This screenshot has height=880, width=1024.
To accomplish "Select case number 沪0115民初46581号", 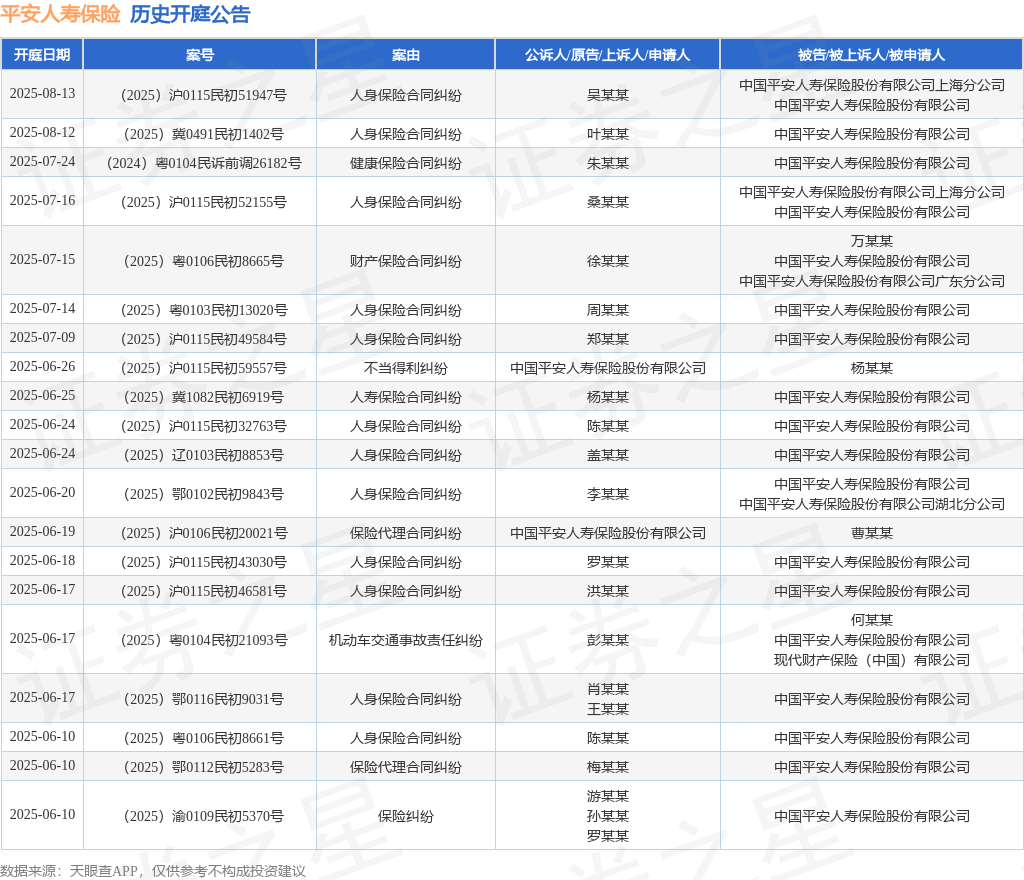I will tap(204, 591).
